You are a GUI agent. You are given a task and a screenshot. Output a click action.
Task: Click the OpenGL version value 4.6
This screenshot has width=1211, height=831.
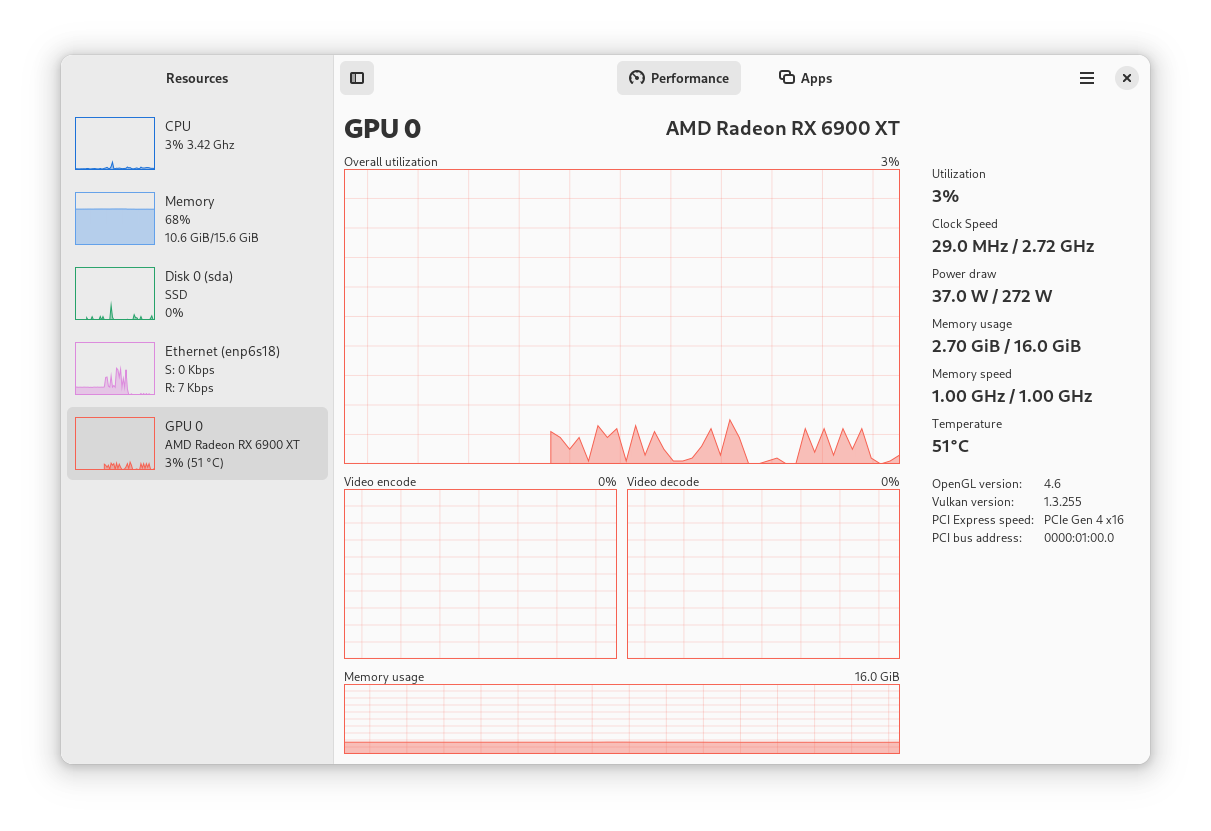click(1052, 484)
